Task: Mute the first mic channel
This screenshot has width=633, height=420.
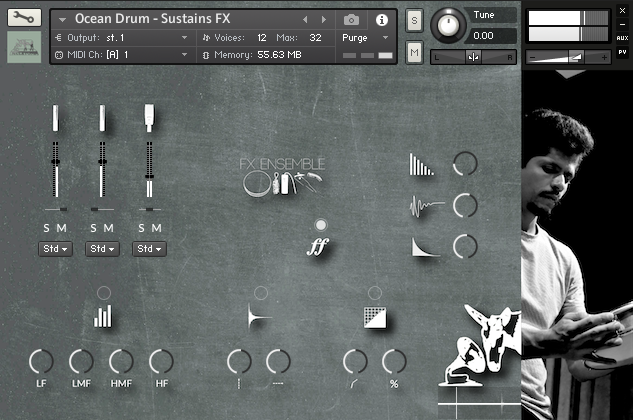Action: [61, 228]
